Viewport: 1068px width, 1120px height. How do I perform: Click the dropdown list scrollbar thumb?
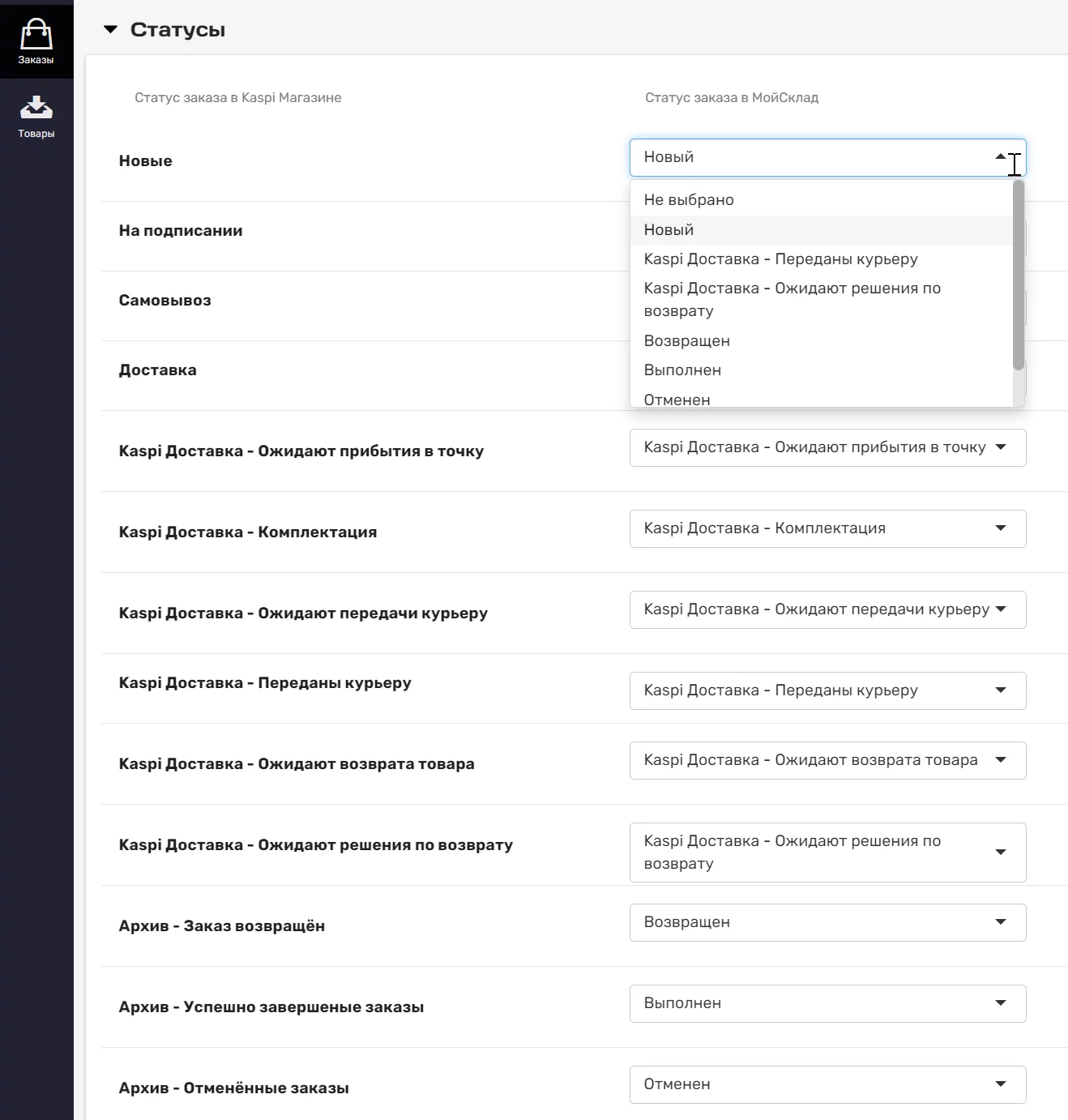coord(1019,275)
